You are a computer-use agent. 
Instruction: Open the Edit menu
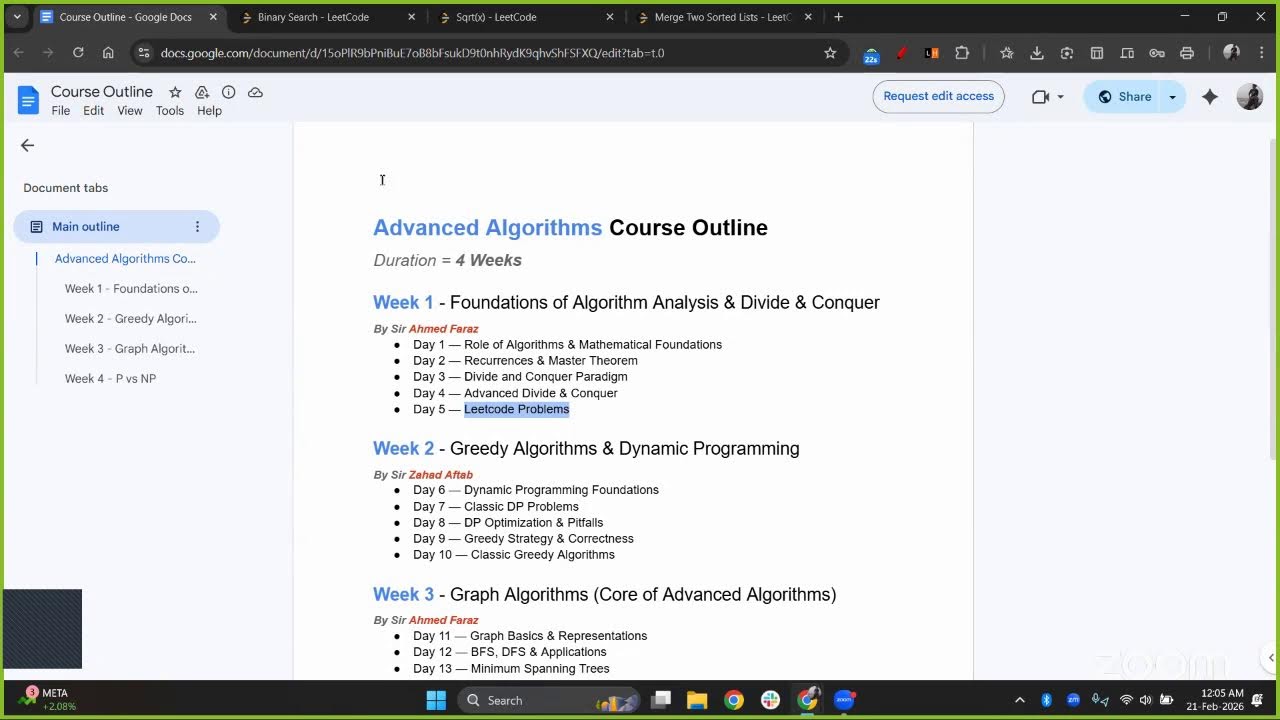tap(93, 111)
